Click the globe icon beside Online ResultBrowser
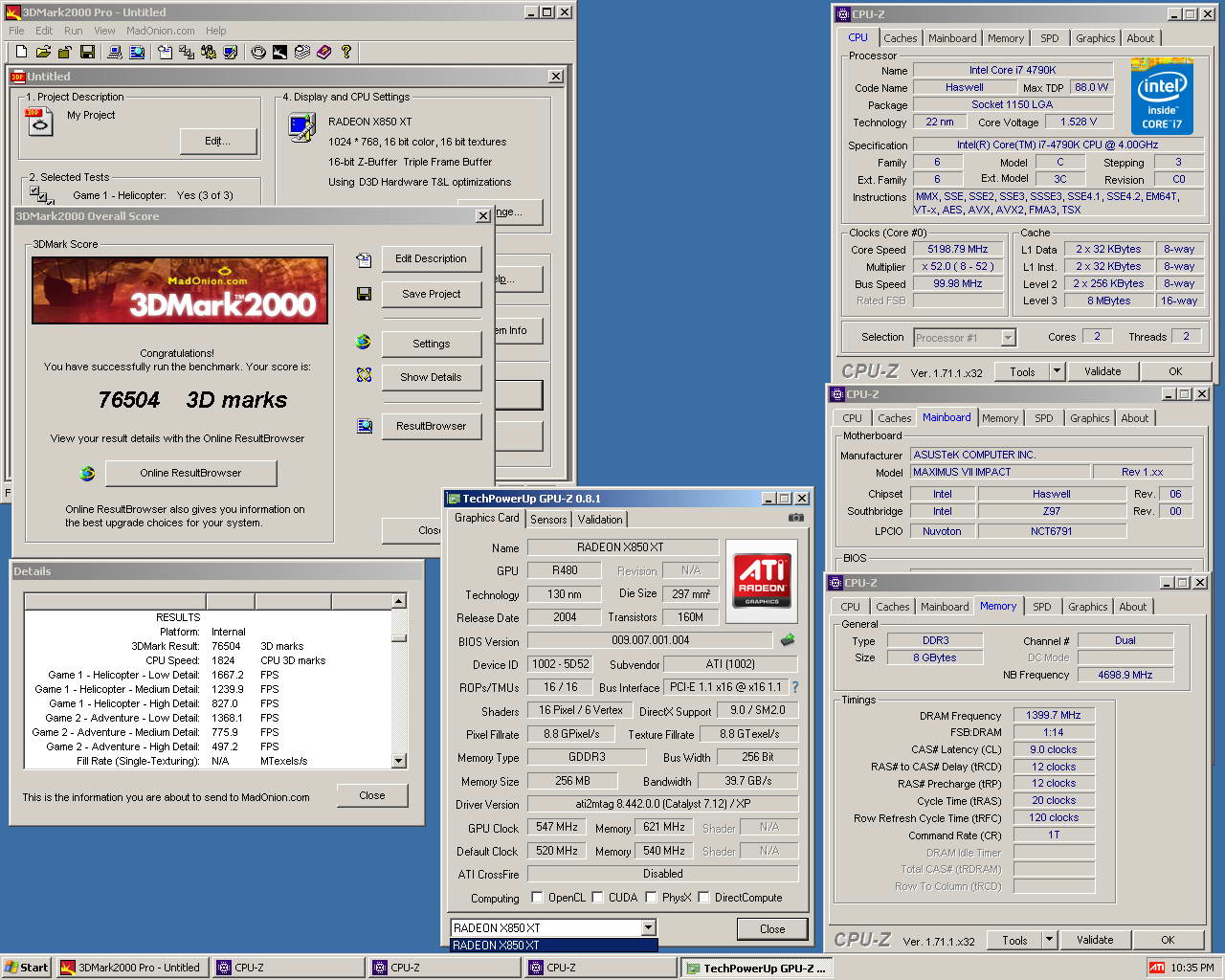The height and width of the screenshot is (980, 1225). click(x=87, y=473)
